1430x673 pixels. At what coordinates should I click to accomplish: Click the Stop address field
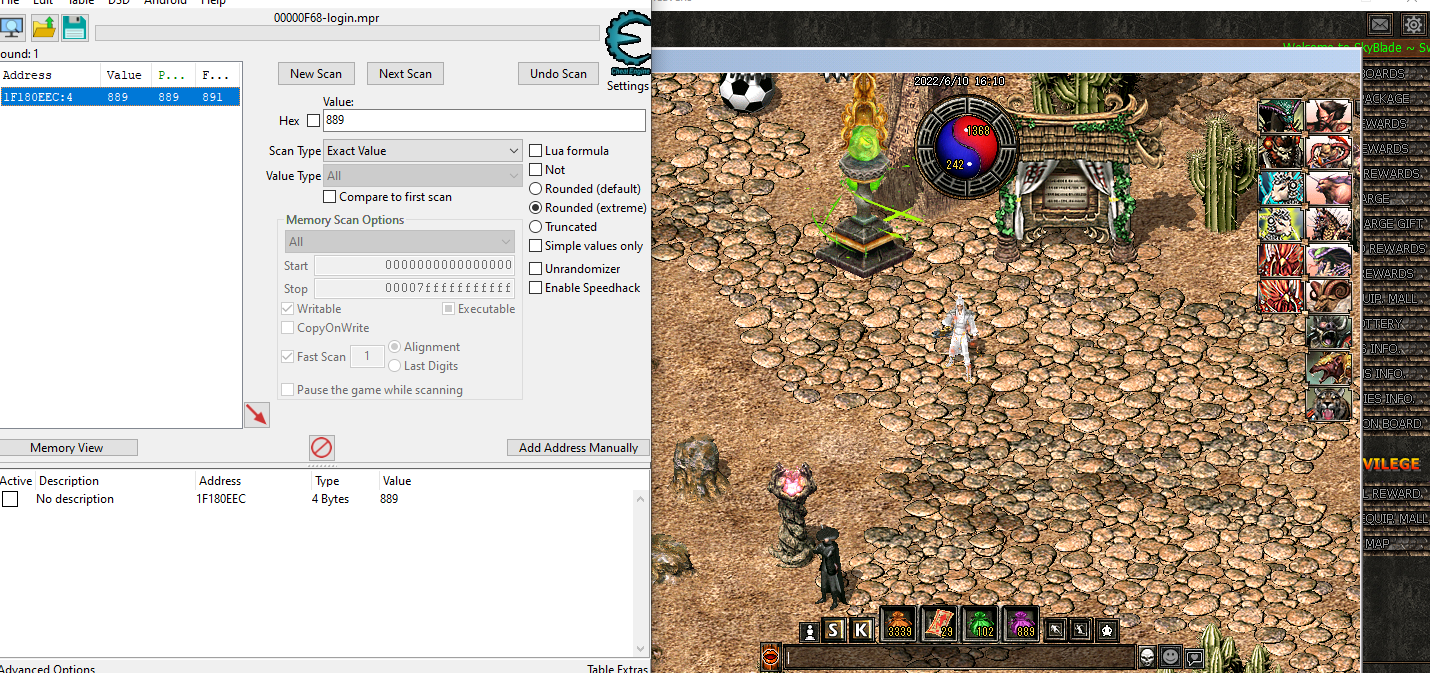point(414,289)
